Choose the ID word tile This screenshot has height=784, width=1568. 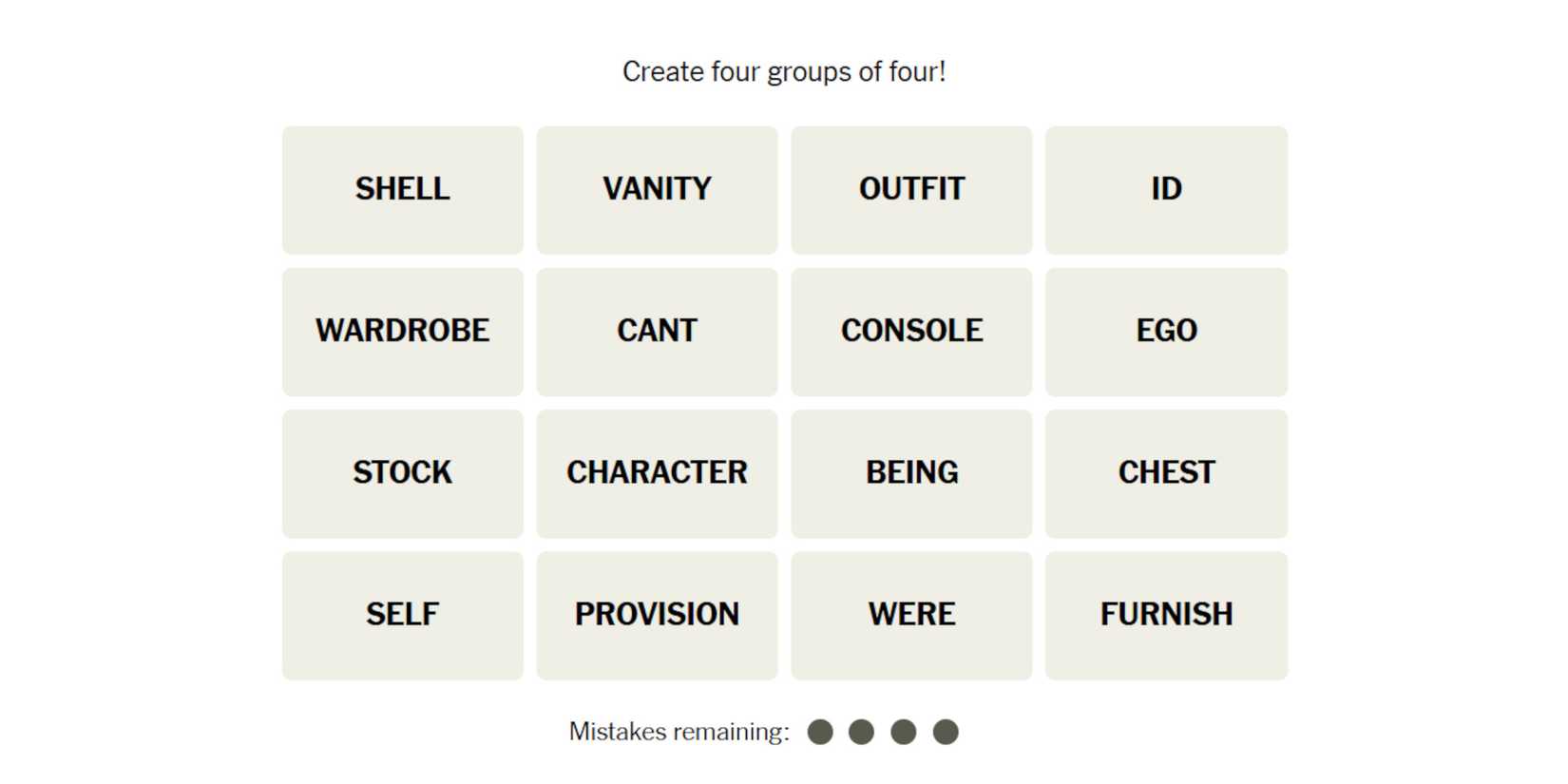coord(1166,190)
